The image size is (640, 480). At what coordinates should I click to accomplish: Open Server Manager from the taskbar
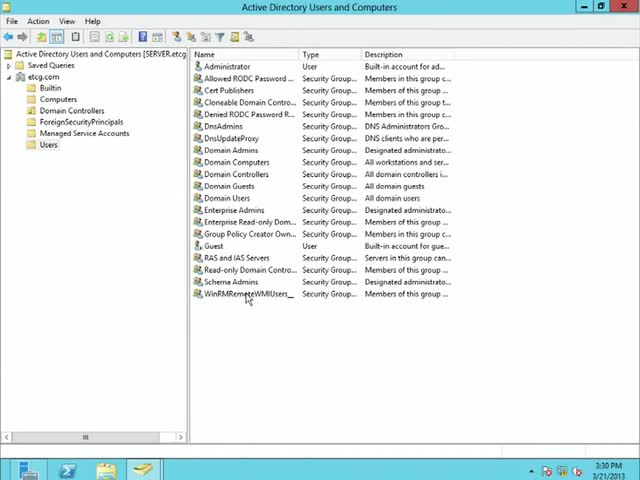point(28,470)
